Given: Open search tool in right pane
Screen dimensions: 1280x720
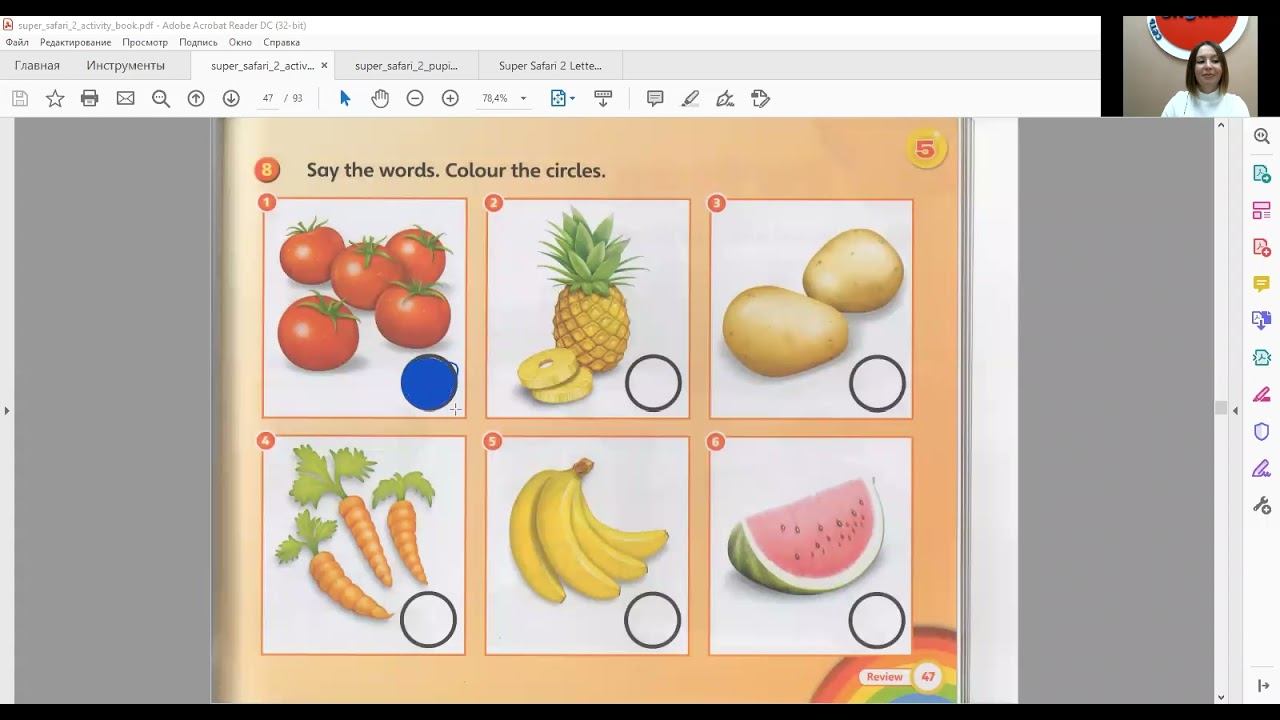Looking at the screenshot, I should coord(1262,136).
